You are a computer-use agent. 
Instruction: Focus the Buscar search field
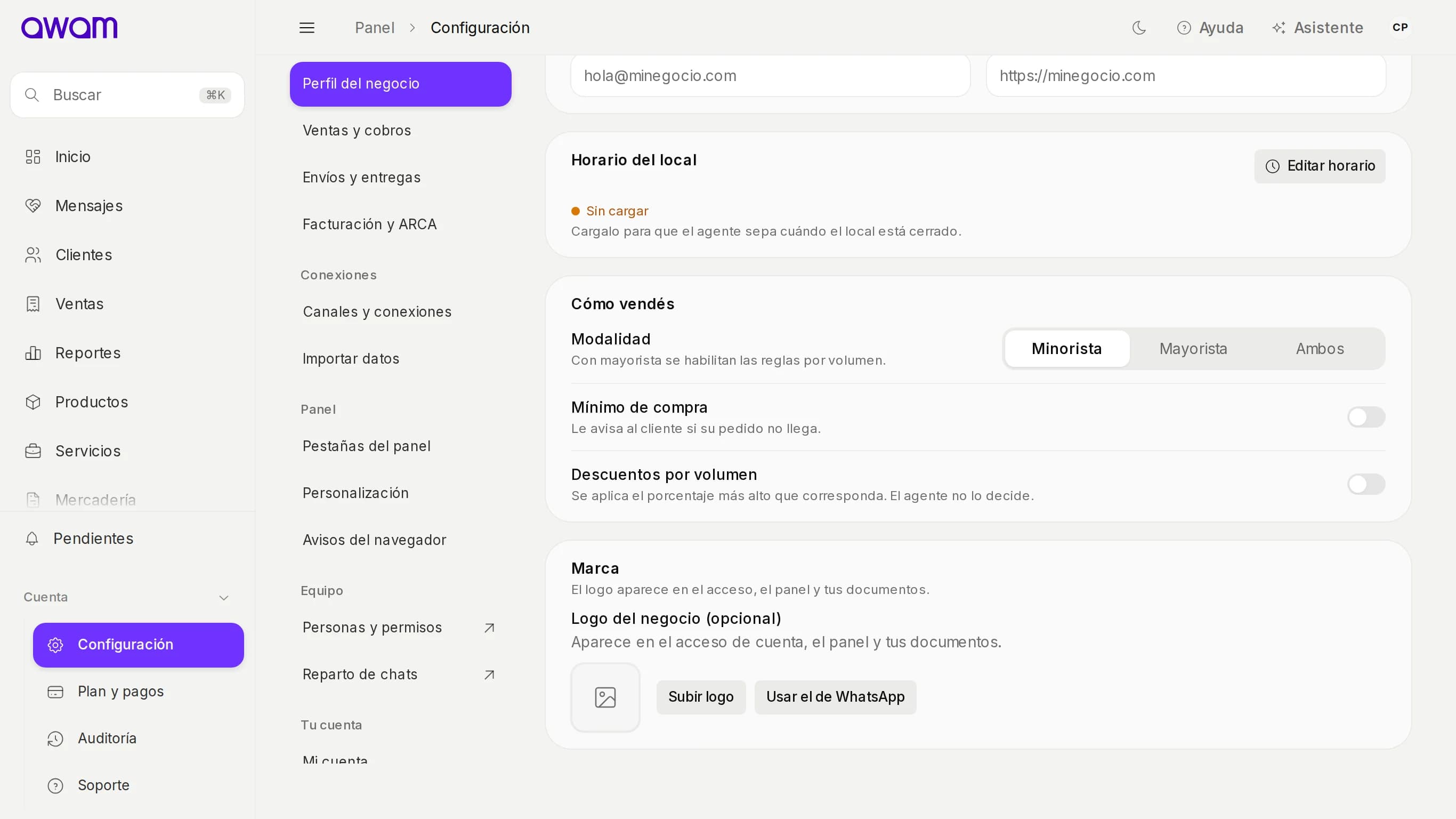127,95
